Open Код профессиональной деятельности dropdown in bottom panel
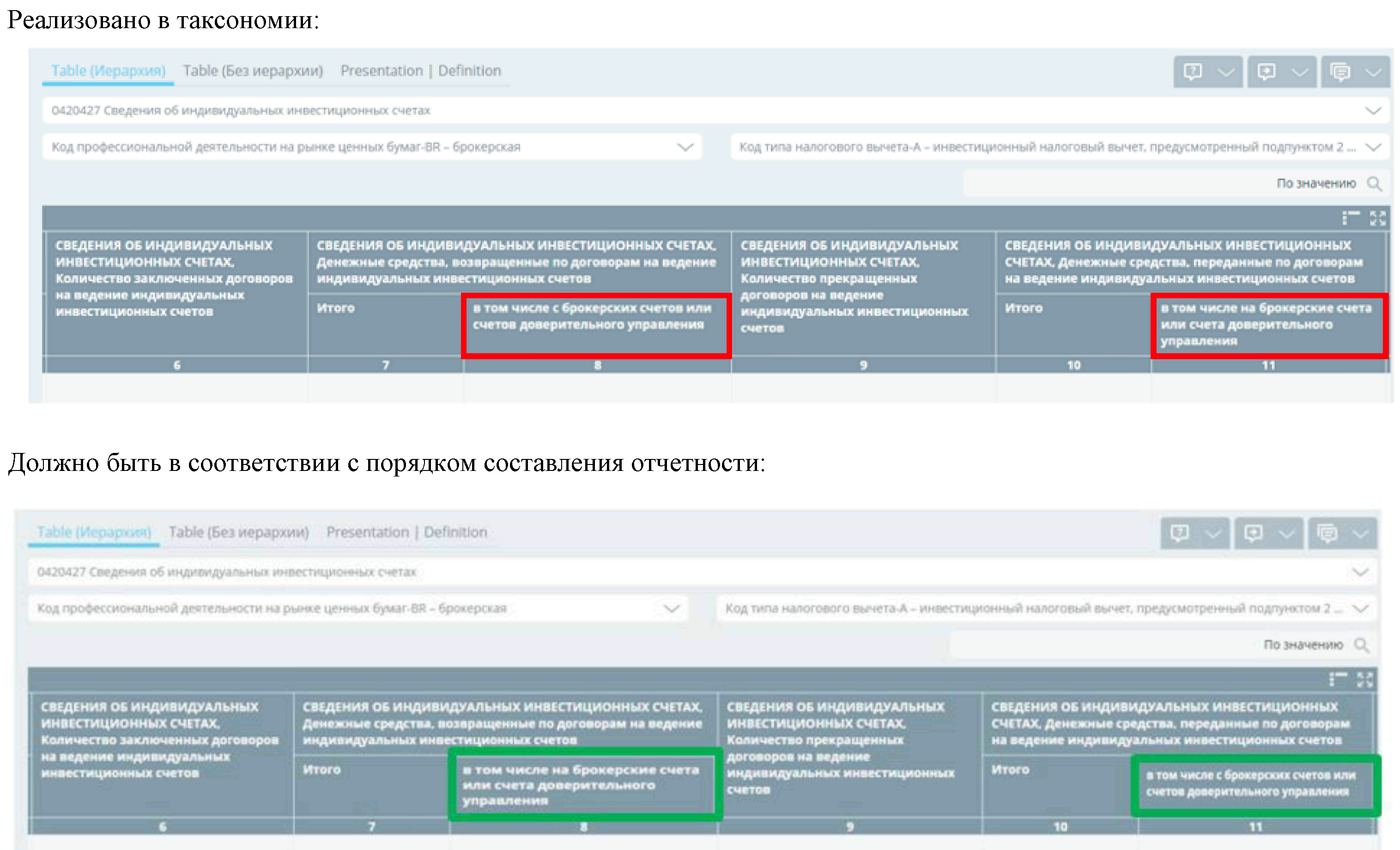 358,608
